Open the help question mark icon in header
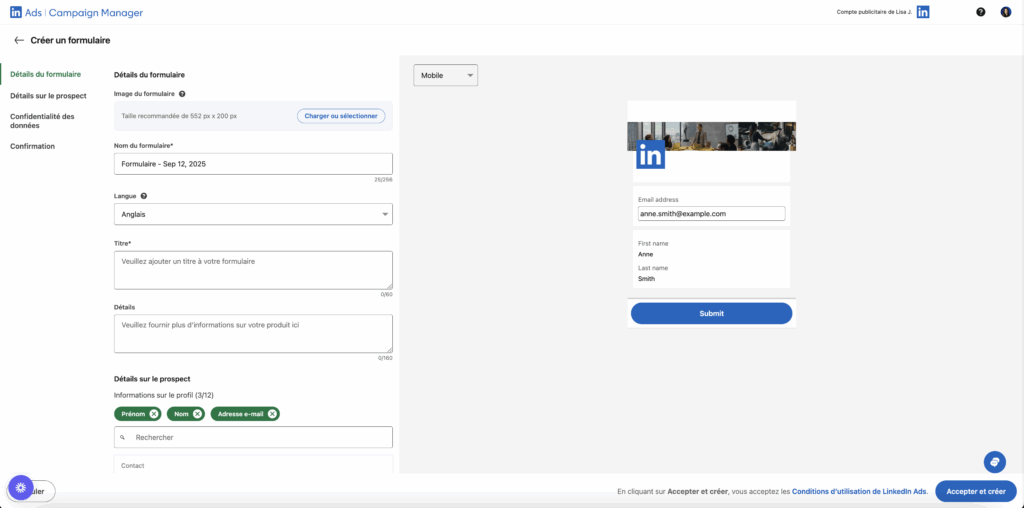 click(x=980, y=12)
